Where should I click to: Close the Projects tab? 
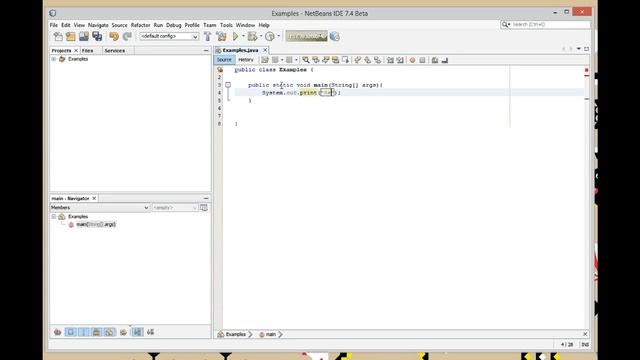tap(76, 51)
